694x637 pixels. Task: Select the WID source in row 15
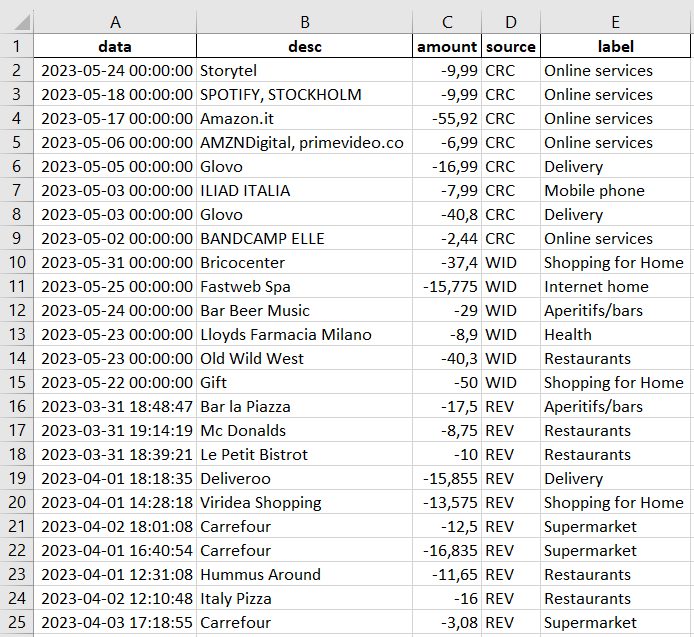pyautogui.click(x=511, y=382)
